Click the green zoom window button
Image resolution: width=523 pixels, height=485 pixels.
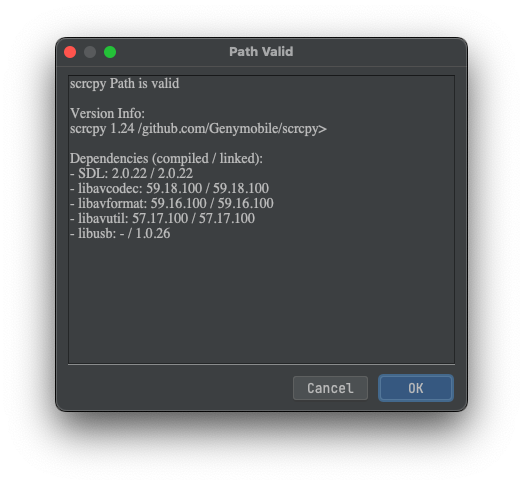(110, 52)
